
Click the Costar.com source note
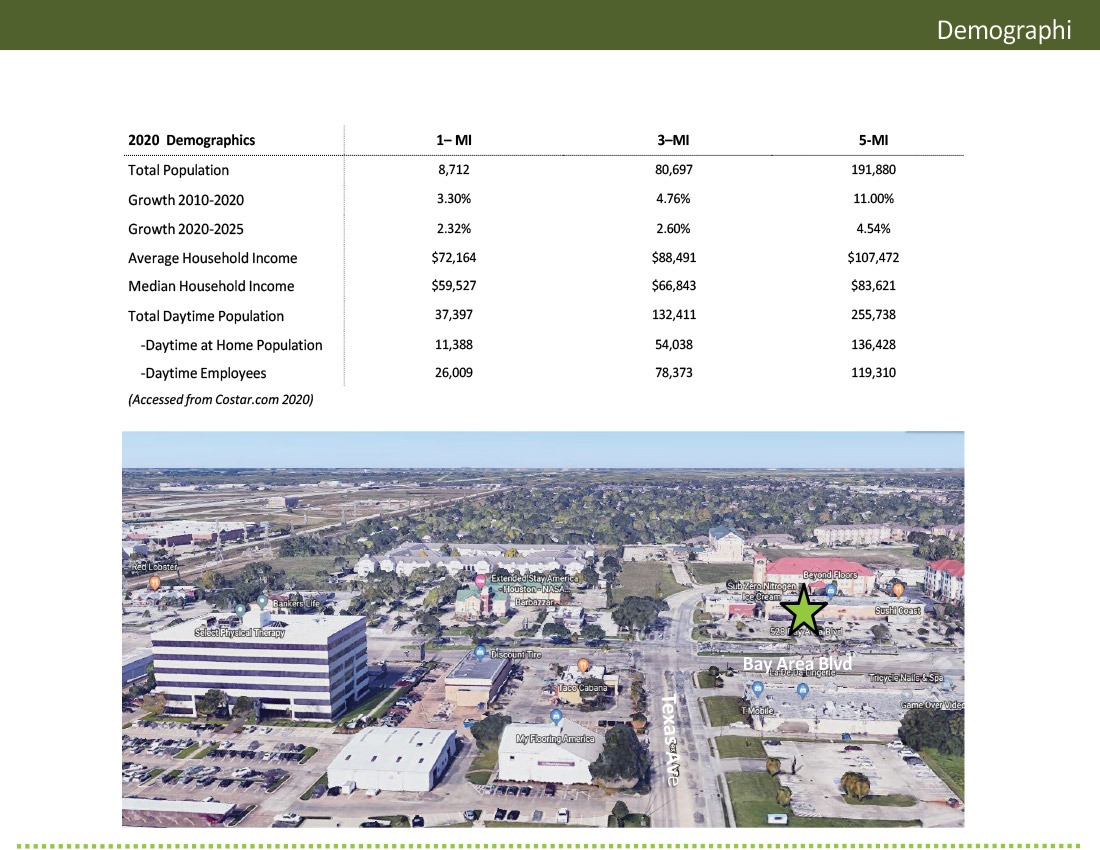coord(221,400)
